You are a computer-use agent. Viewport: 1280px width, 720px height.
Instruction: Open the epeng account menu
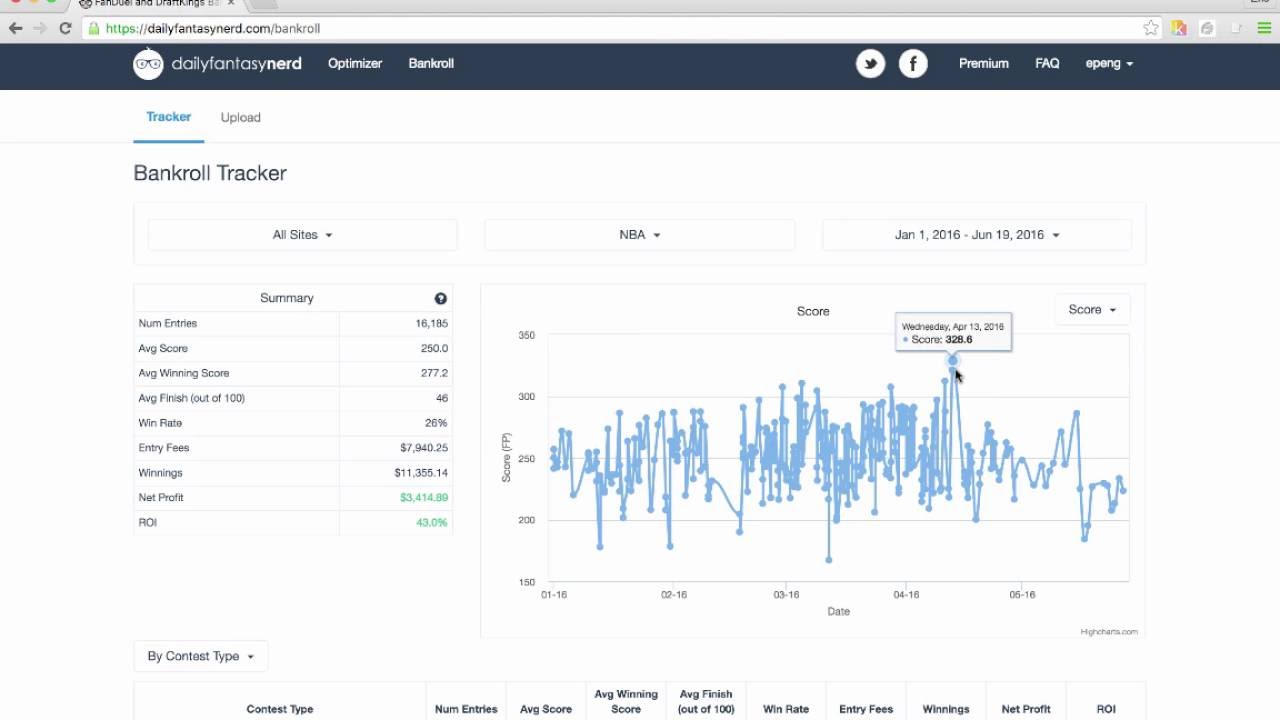coord(1109,63)
